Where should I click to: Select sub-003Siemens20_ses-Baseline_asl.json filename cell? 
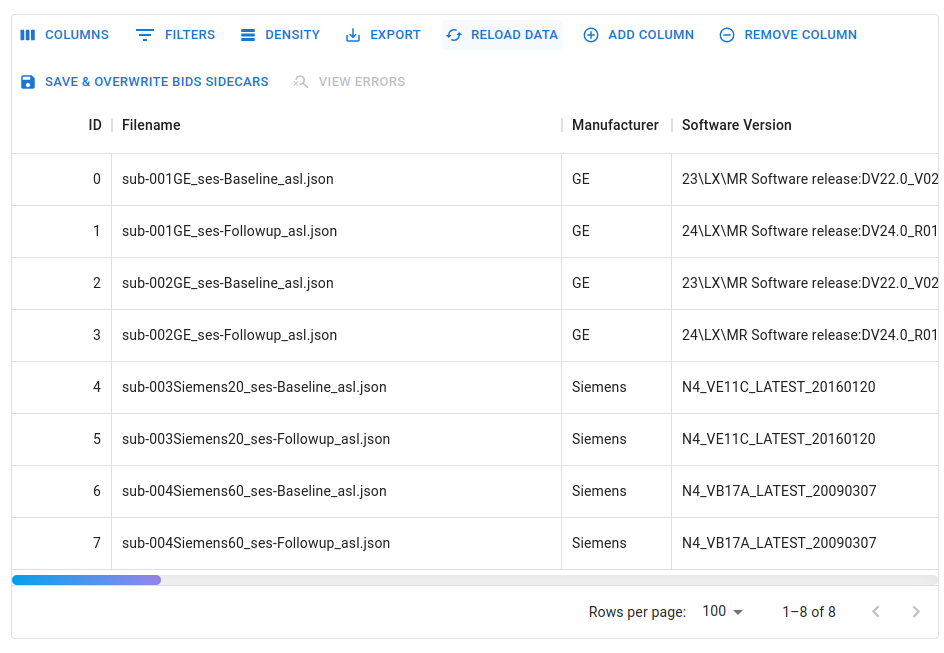pyautogui.click(x=337, y=388)
